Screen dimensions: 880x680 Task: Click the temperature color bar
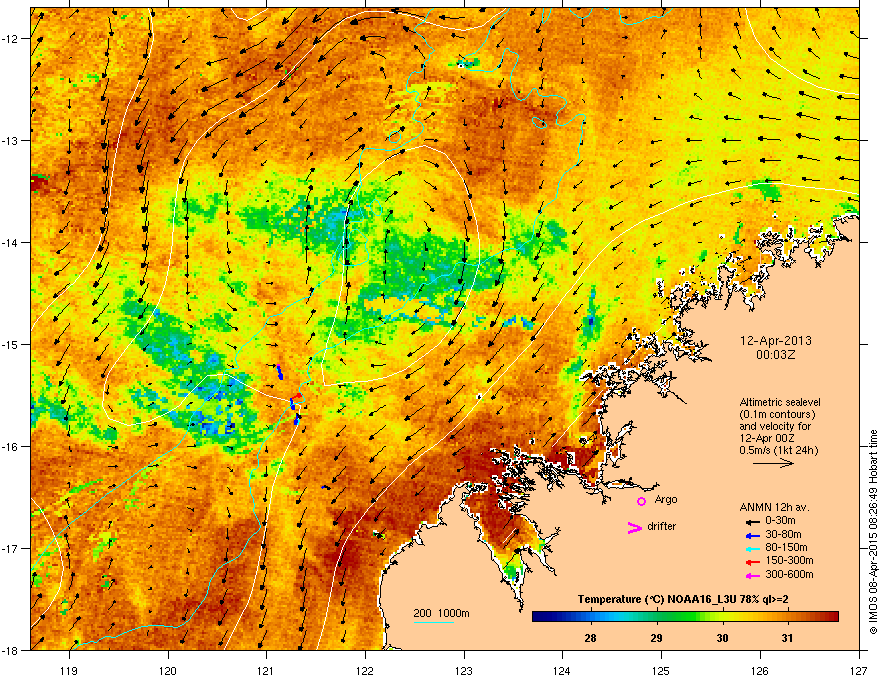[685, 616]
